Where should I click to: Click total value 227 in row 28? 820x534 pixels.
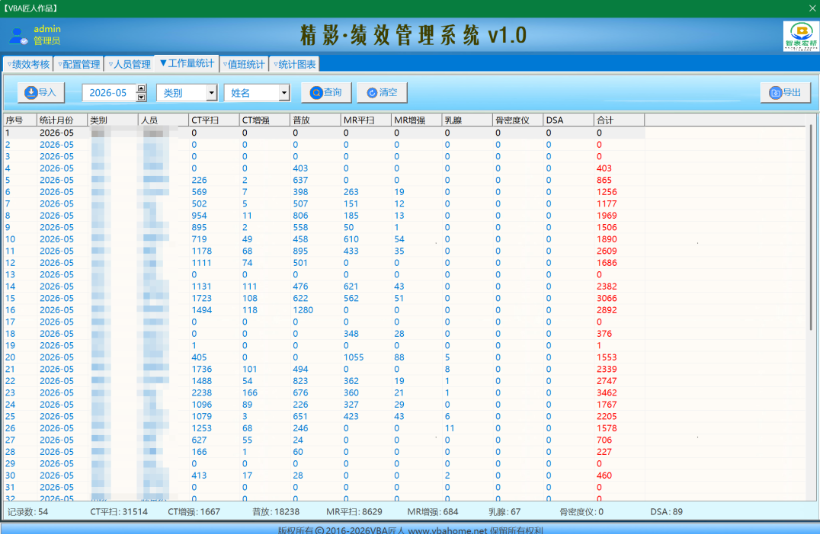coord(604,452)
